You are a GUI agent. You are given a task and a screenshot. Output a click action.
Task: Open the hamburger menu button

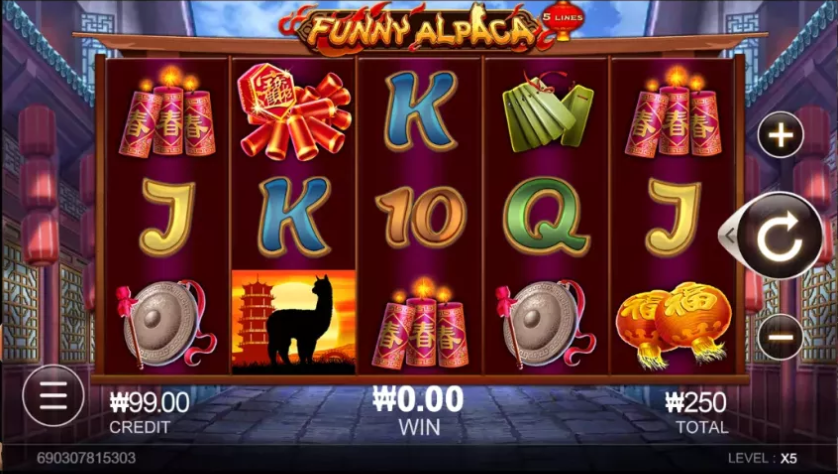click(x=53, y=395)
